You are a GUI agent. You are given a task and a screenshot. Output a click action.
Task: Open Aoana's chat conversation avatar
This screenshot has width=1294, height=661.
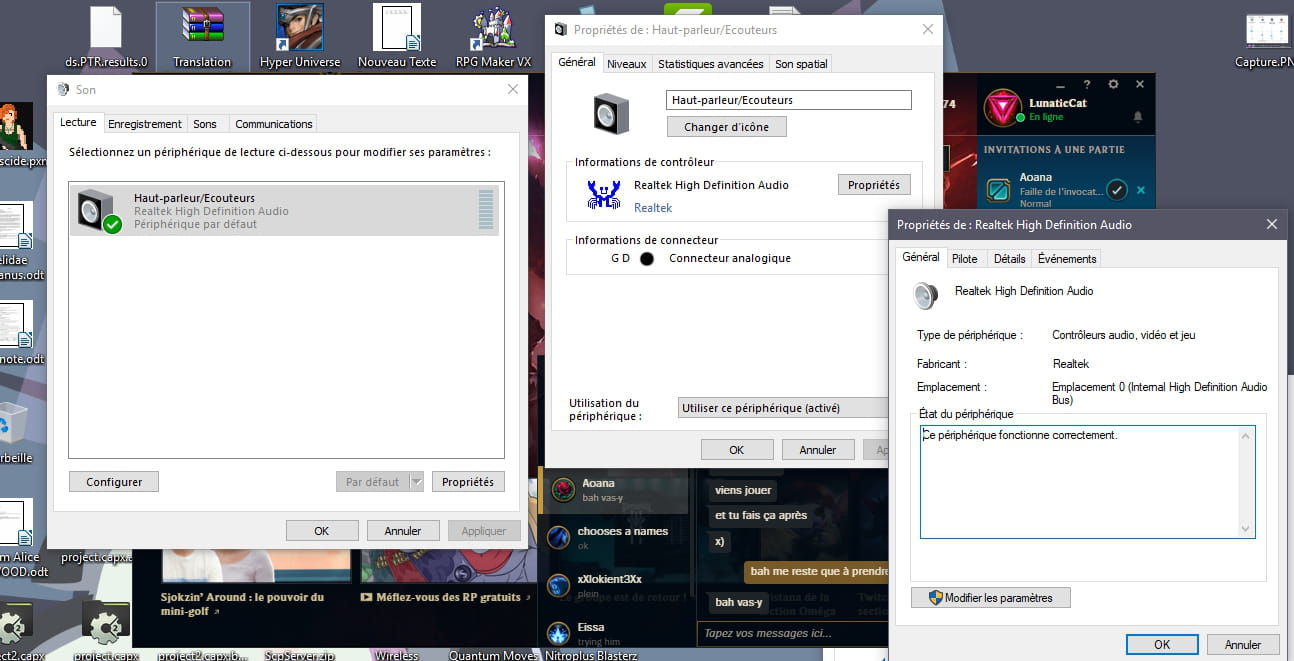(563, 490)
